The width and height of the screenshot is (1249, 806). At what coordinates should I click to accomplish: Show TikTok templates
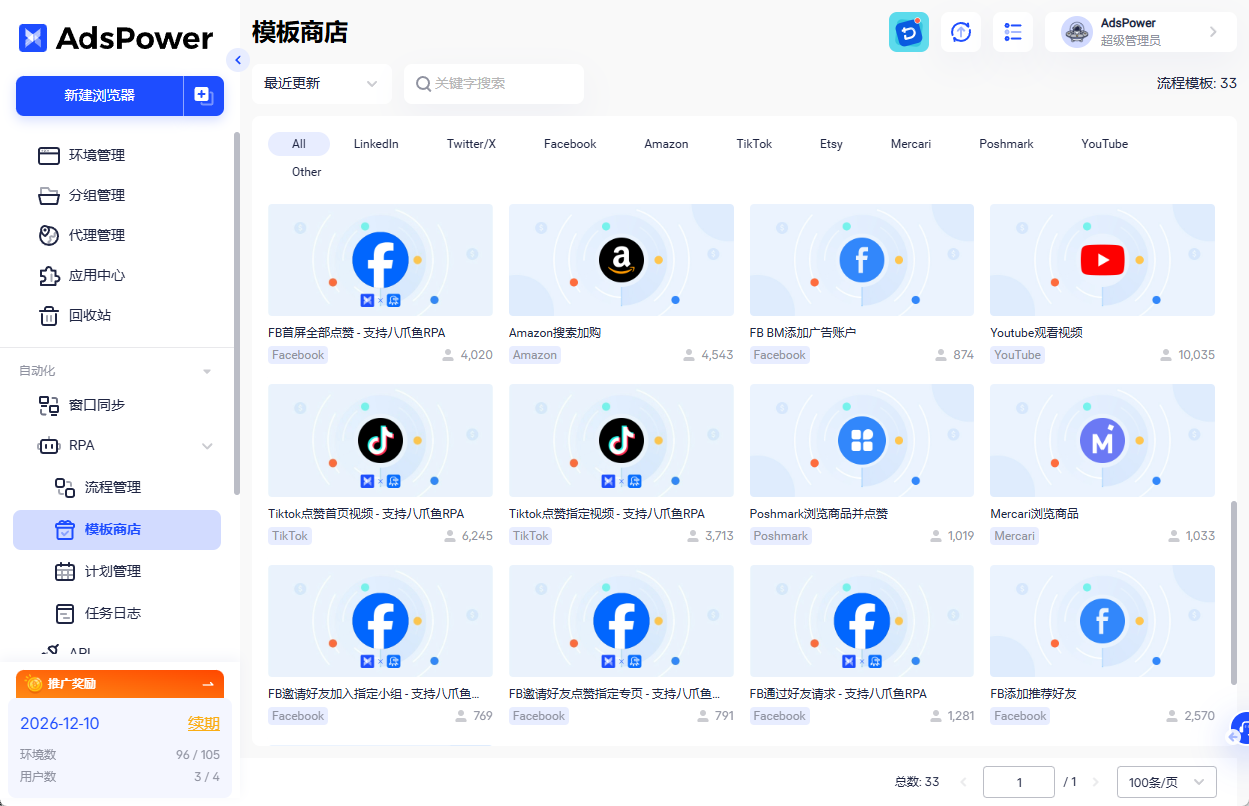[754, 144]
